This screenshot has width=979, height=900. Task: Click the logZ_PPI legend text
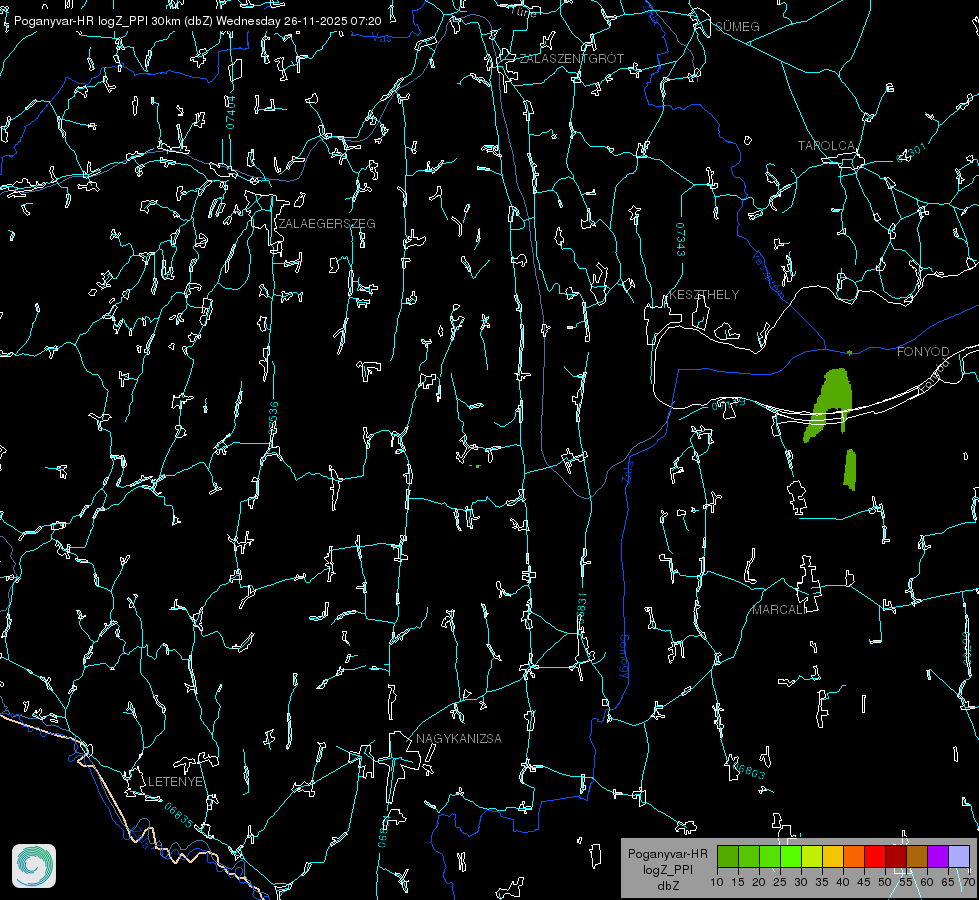pos(668,869)
